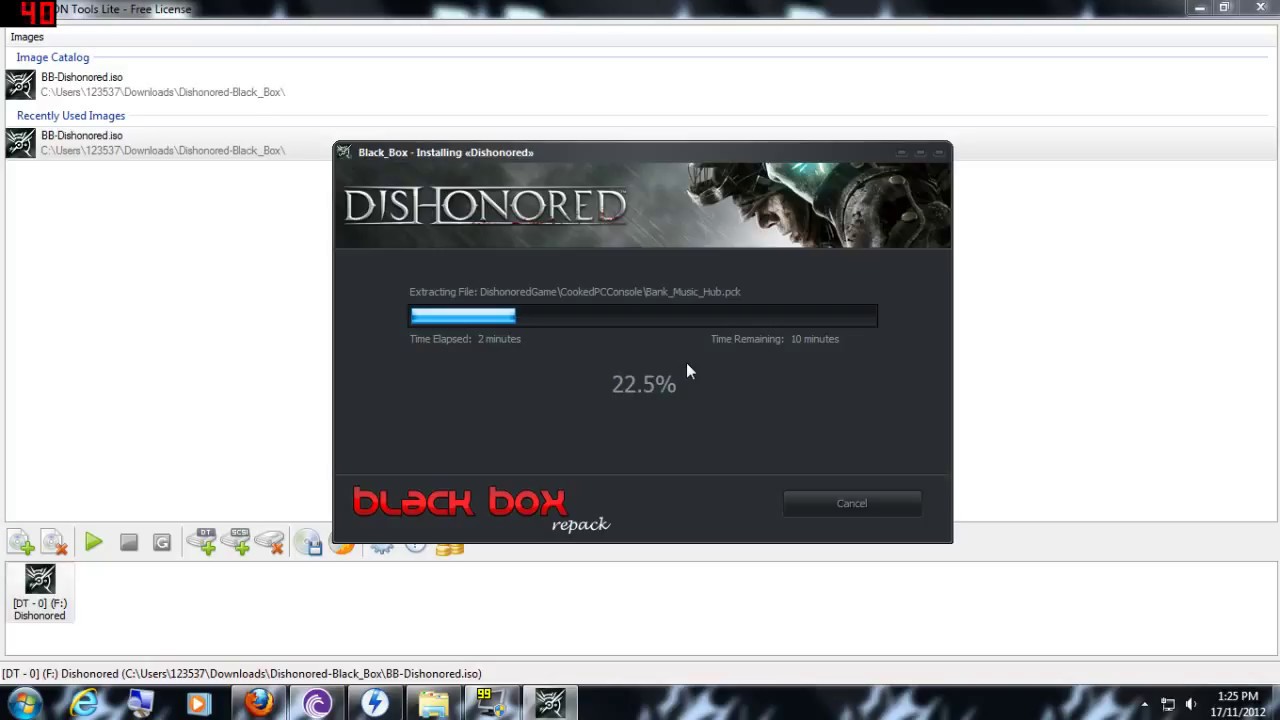Open Windows Media Player from taskbar
The height and width of the screenshot is (720, 1280).
199,703
